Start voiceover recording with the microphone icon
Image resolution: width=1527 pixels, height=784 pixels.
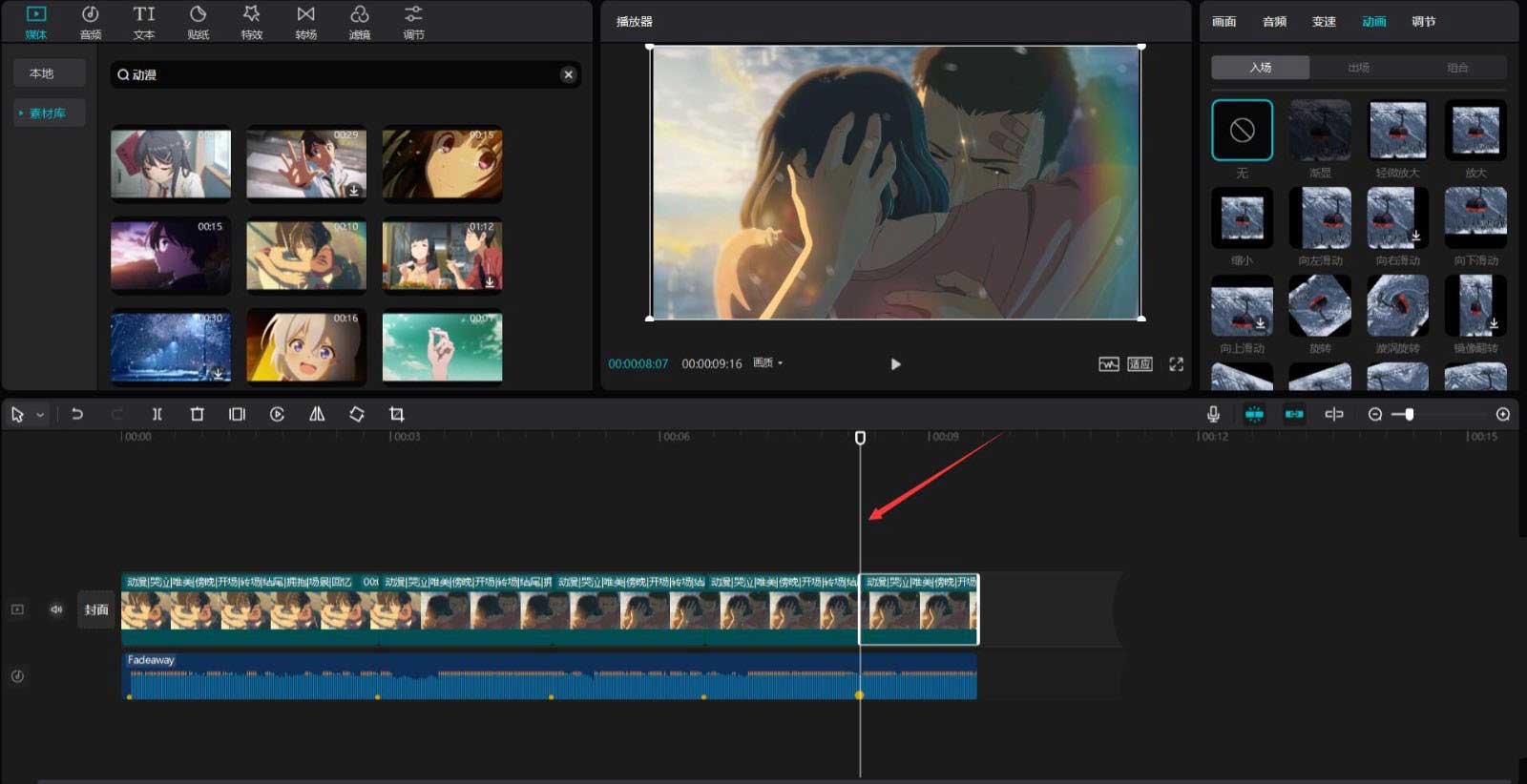pyautogui.click(x=1213, y=414)
